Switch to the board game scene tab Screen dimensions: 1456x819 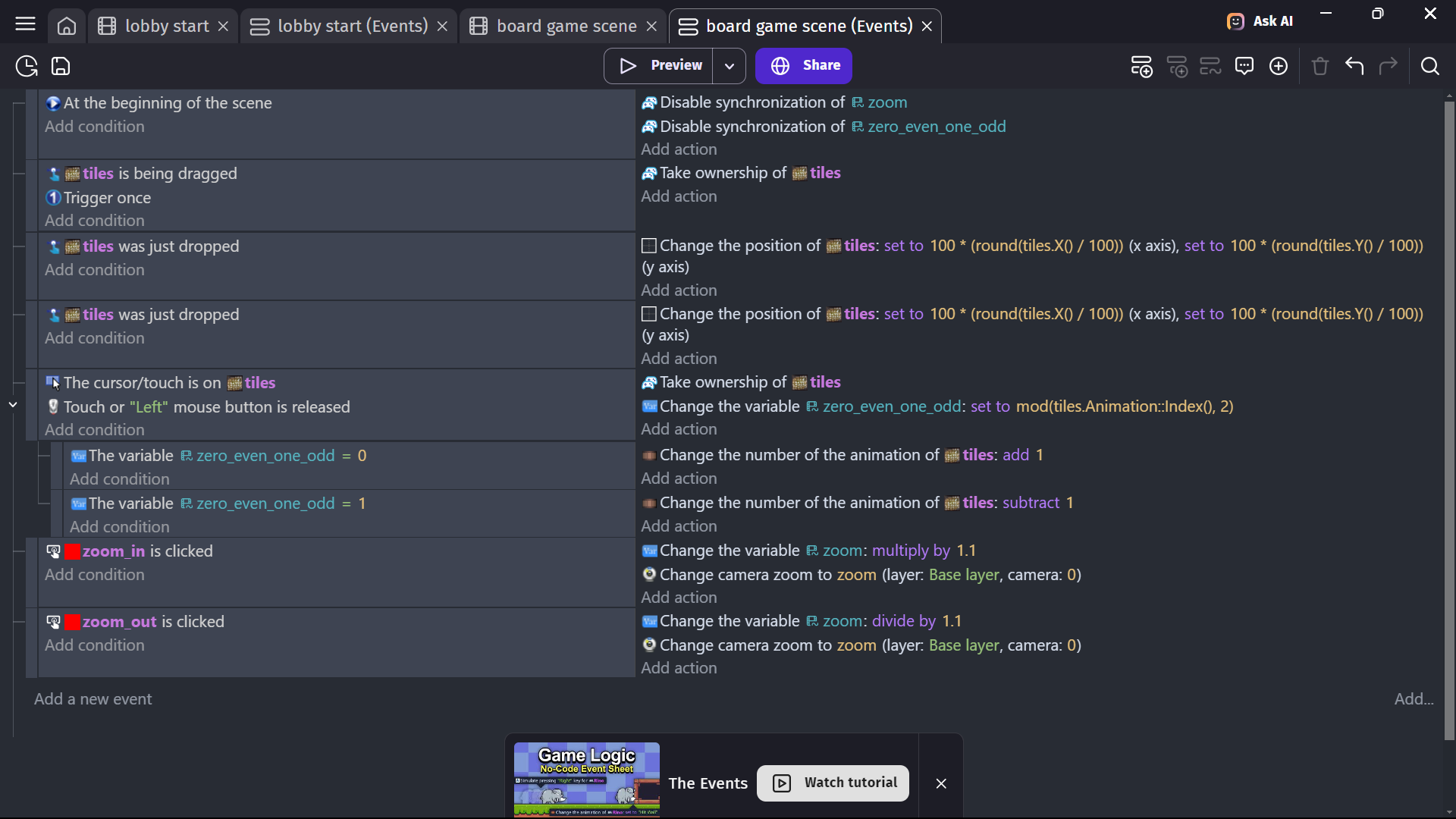566,26
